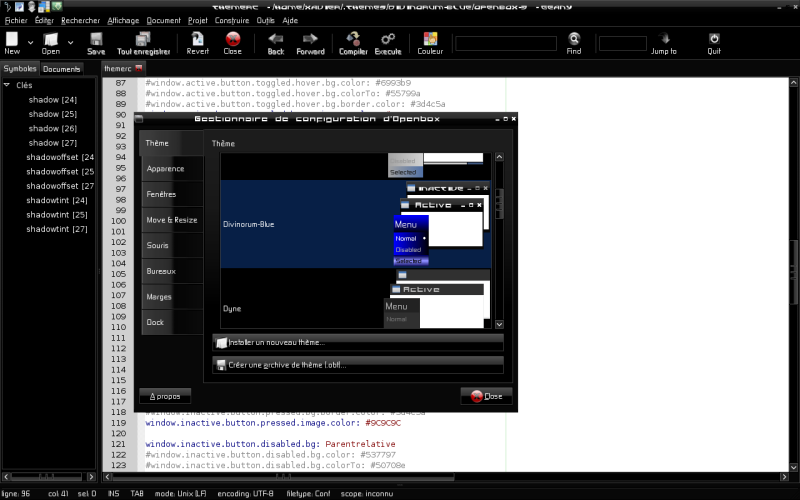Image resolution: width=800 pixels, height=500 pixels.
Task: Open the Affichage menu
Action: click(123, 20)
